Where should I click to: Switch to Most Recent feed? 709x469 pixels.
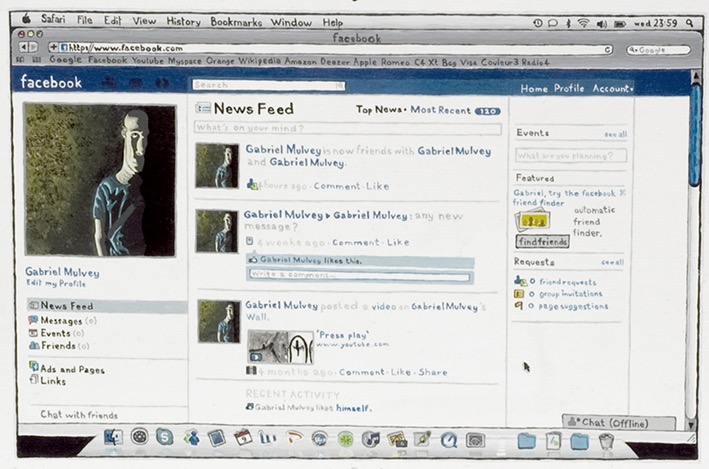[x=440, y=110]
